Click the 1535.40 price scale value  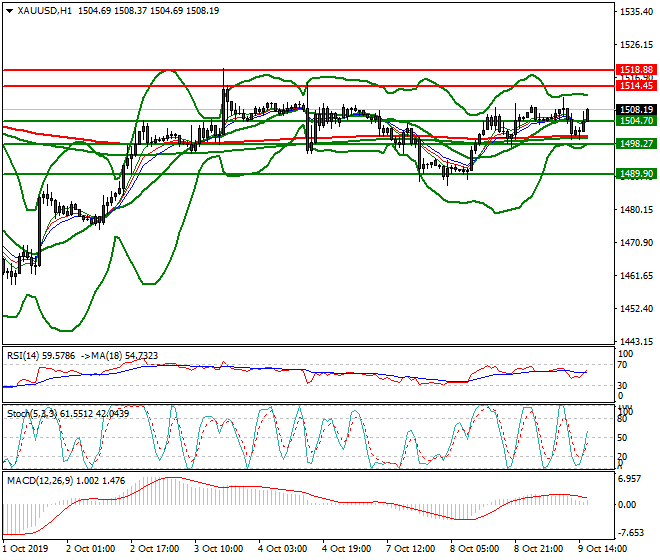(636, 12)
